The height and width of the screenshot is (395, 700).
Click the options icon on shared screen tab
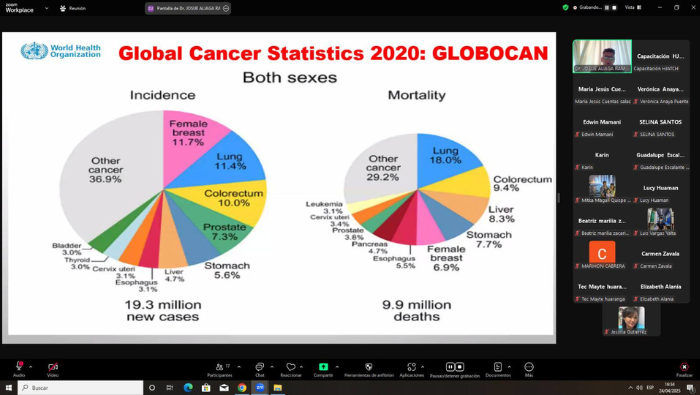[226, 8]
